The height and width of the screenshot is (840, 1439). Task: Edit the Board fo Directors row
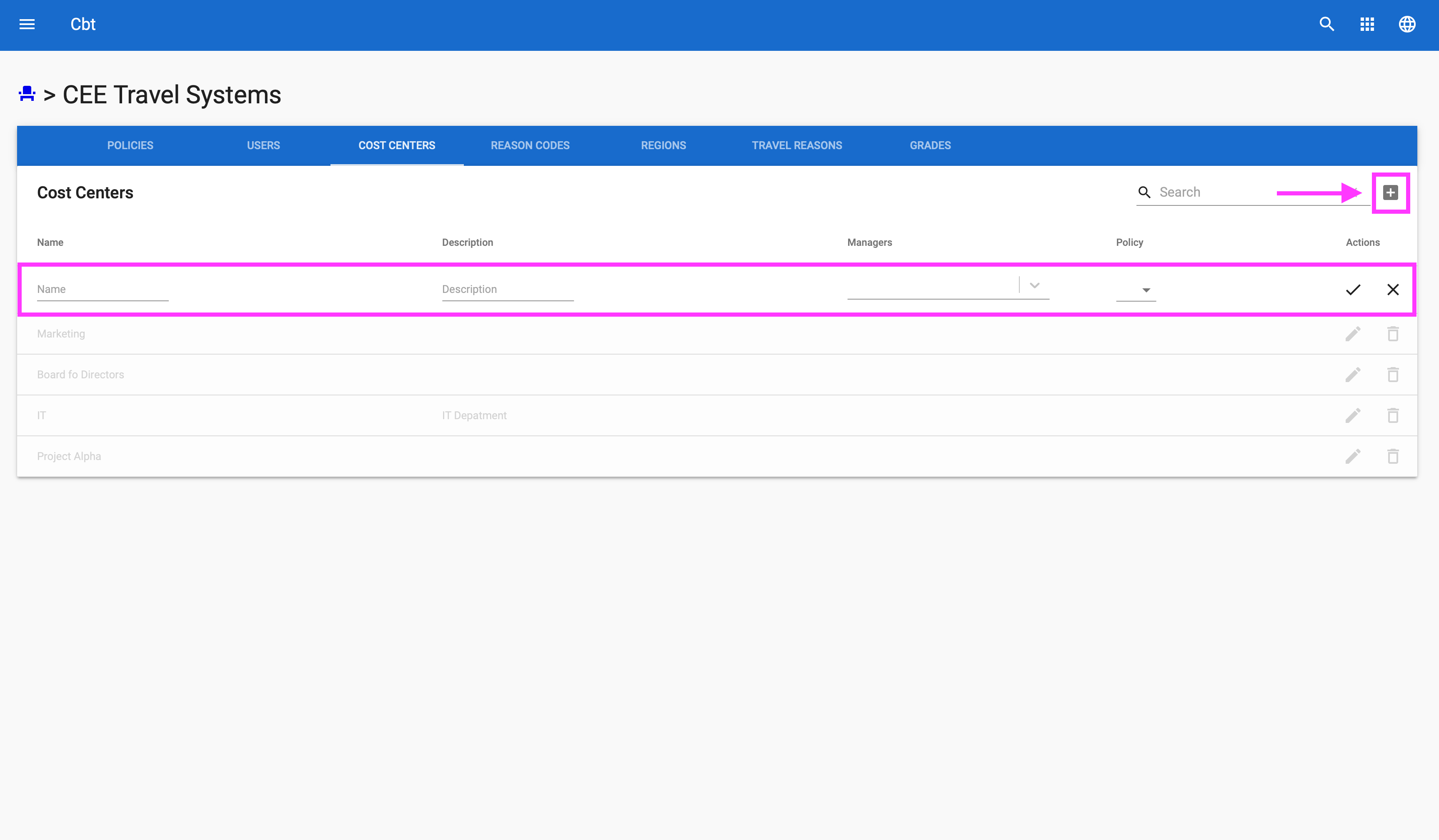[1353, 375]
